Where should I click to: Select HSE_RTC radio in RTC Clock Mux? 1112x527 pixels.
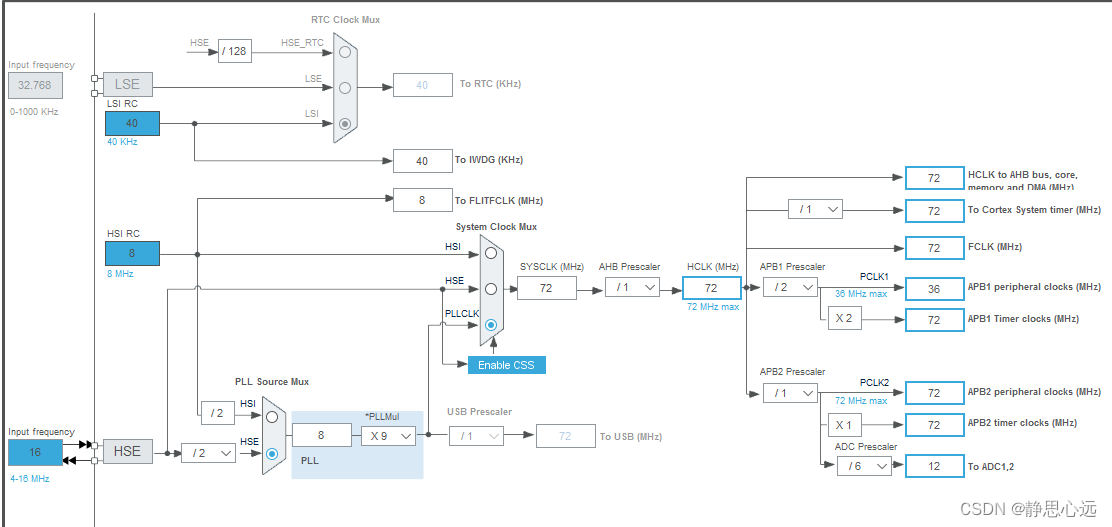tap(345, 52)
